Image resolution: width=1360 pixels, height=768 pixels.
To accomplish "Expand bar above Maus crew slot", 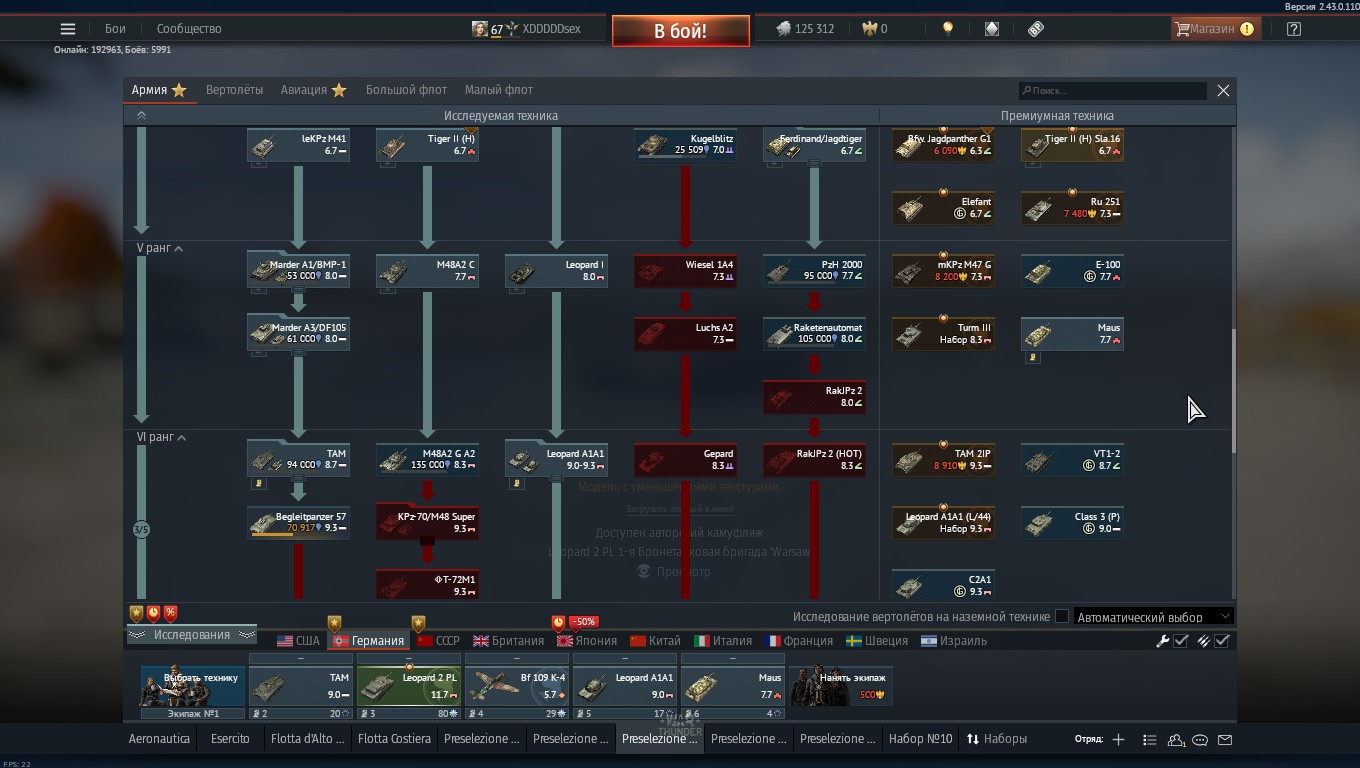I will point(733,659).
